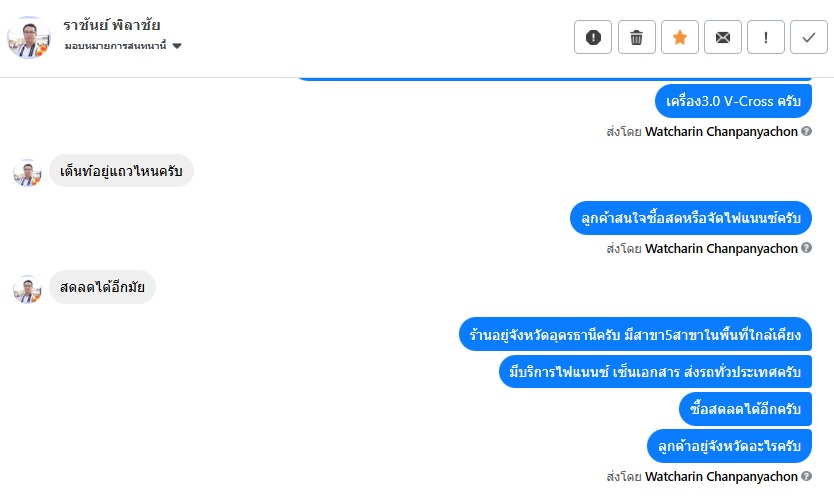The image size is (834, 502).
Task: Click avatar beside เต็นท์อยู่แถวไหนครับ message
Action: pyautogui.click(x=27, y=172)
